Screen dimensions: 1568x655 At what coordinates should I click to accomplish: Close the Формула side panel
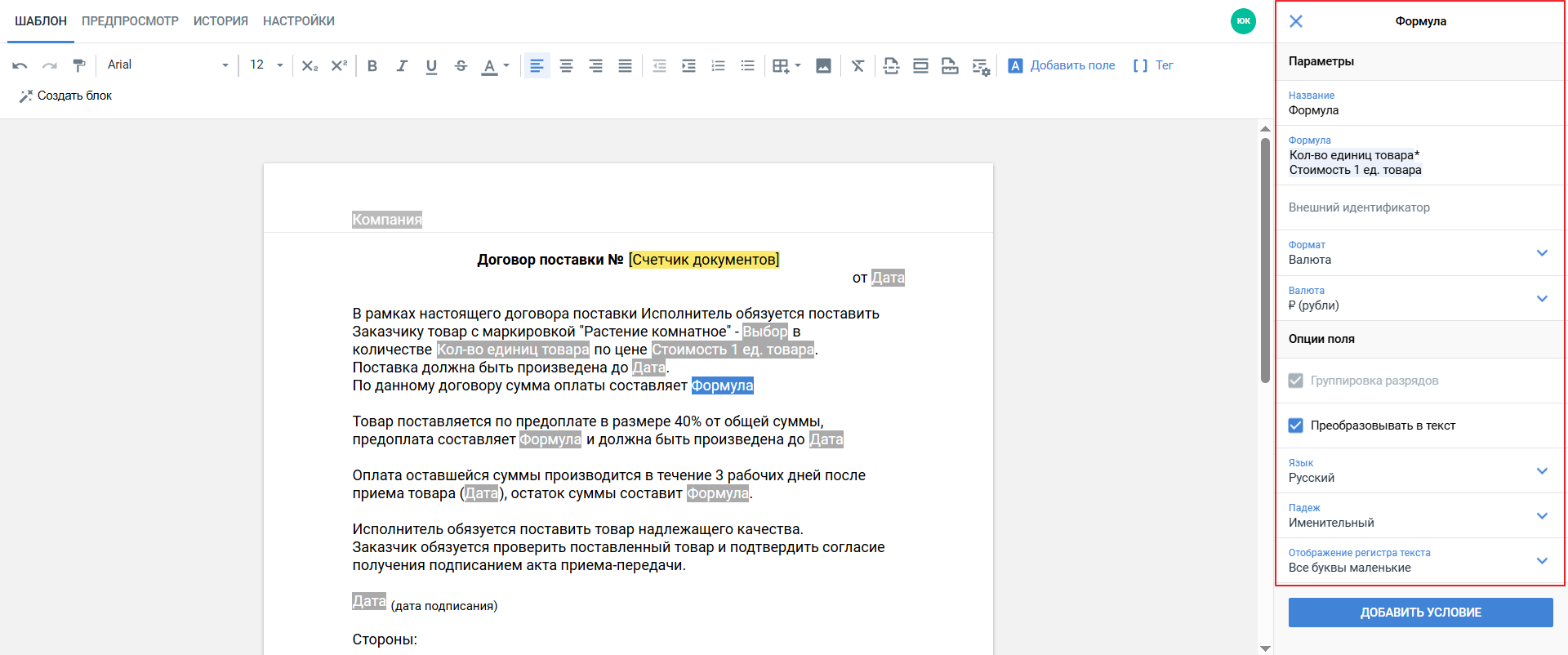1296,21
